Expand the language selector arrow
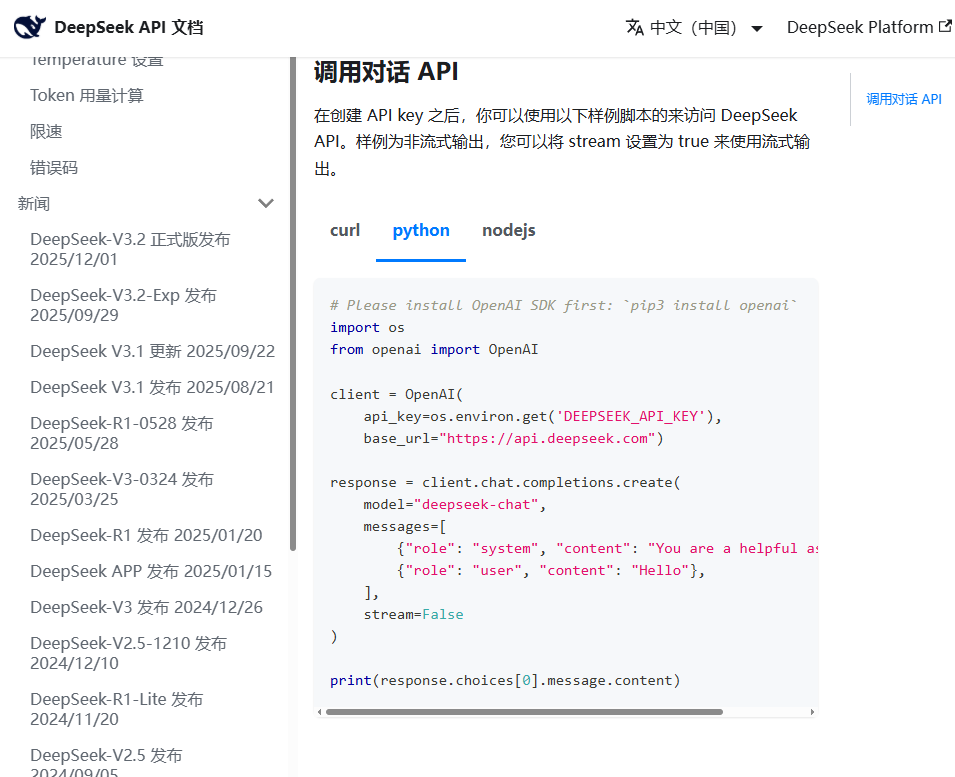This screenshot has height=777, width=955. pos(757,28)
